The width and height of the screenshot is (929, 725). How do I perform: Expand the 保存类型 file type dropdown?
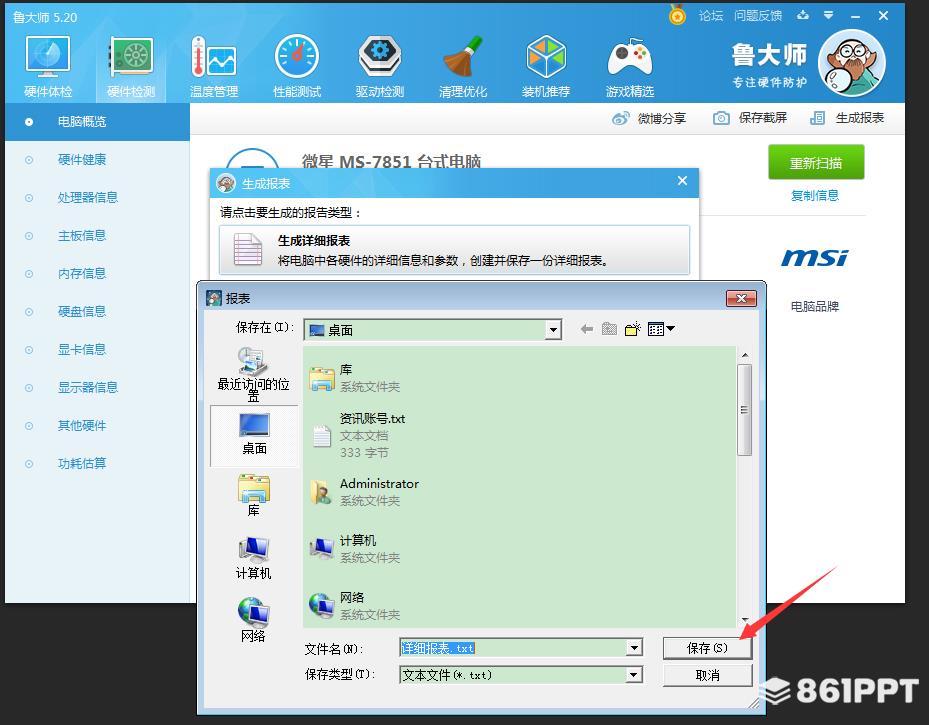click(634, 675)
